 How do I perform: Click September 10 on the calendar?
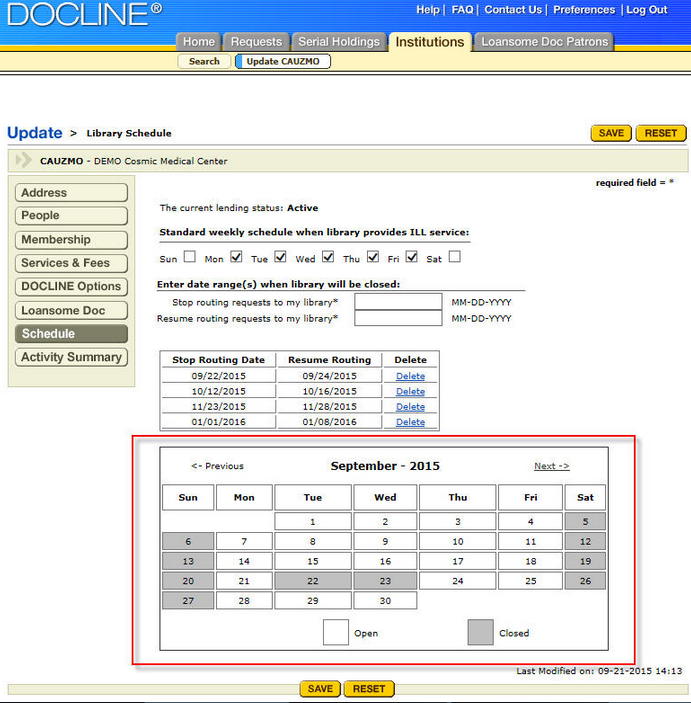tap(457, 541)
